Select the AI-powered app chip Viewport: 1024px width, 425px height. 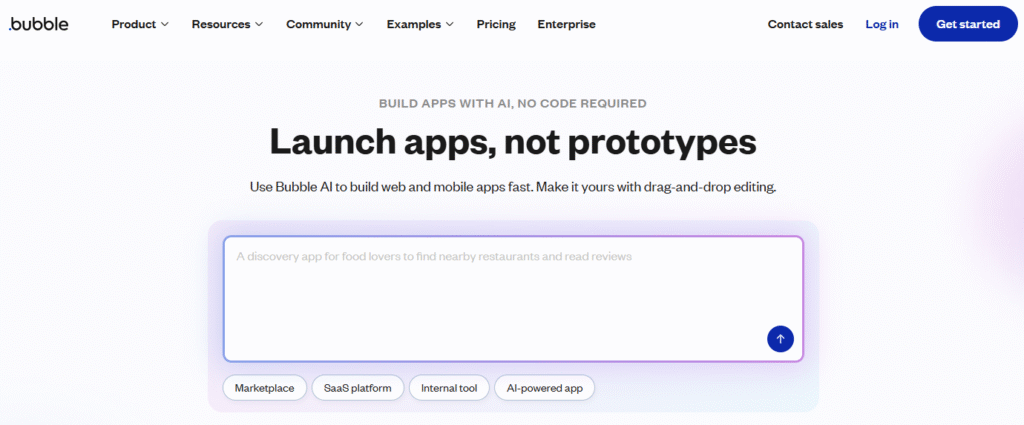click(x=545, y=388)
